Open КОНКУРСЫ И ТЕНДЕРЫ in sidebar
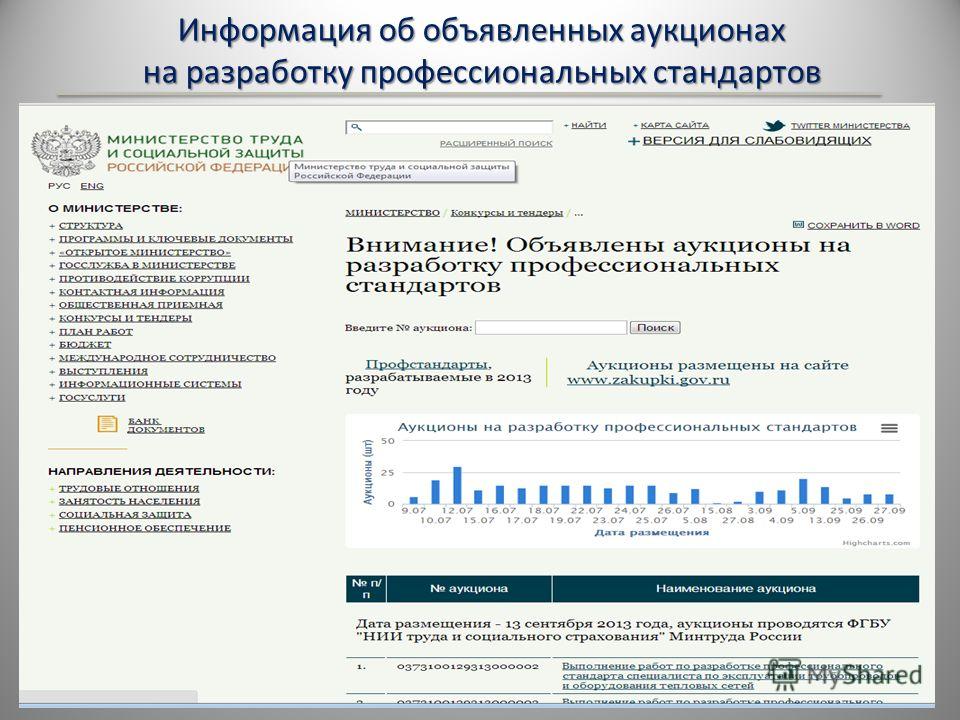The height and width of the screenshot is (720, 960). [126, 318]
